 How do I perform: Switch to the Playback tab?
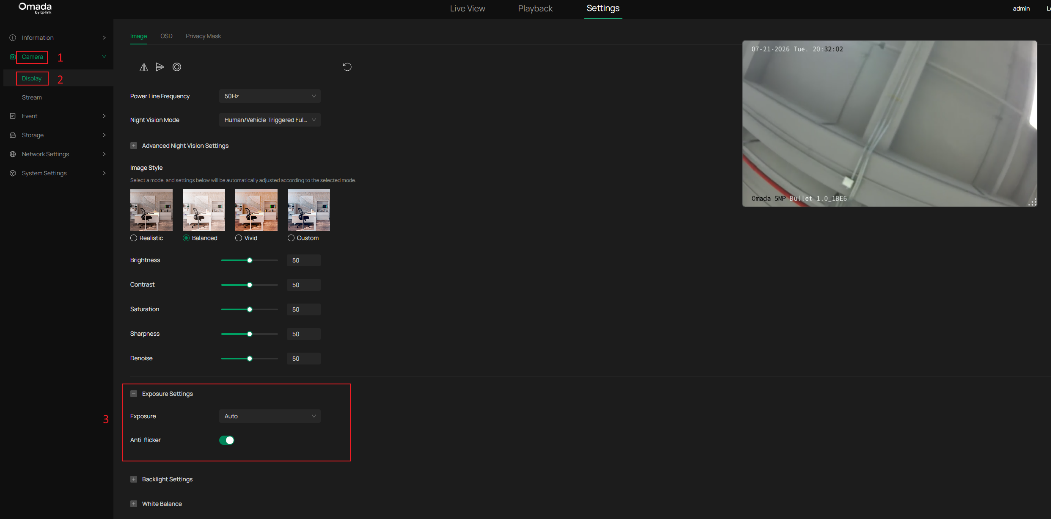tap(536, 9)
